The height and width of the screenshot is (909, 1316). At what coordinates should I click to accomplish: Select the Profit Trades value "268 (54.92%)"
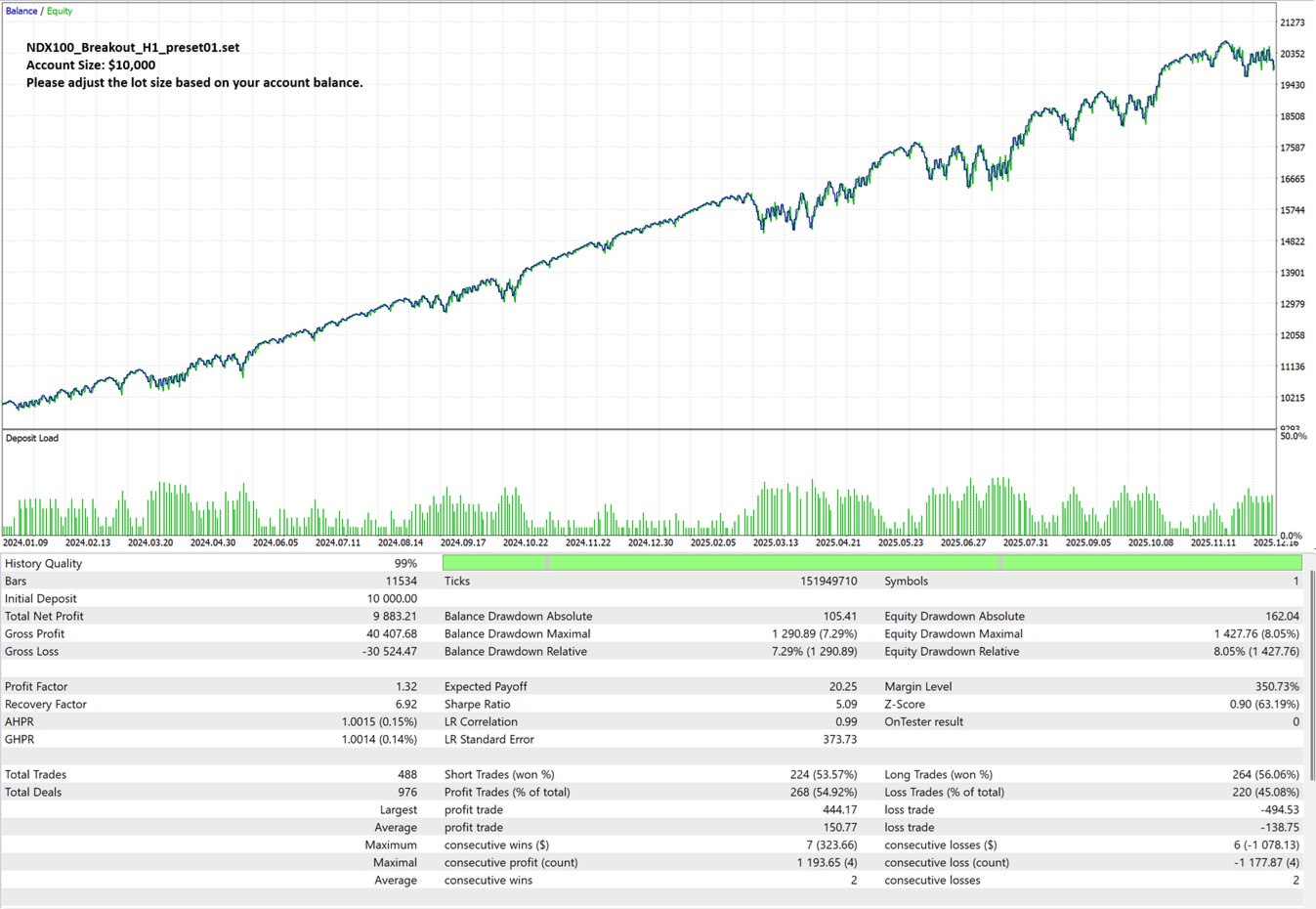[824, 792]
